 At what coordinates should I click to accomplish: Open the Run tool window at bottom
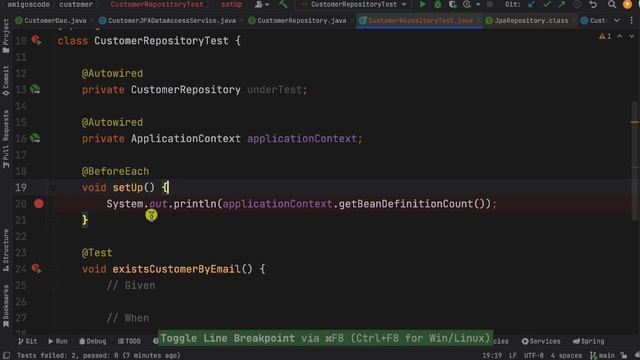click(x=58, y=341)
